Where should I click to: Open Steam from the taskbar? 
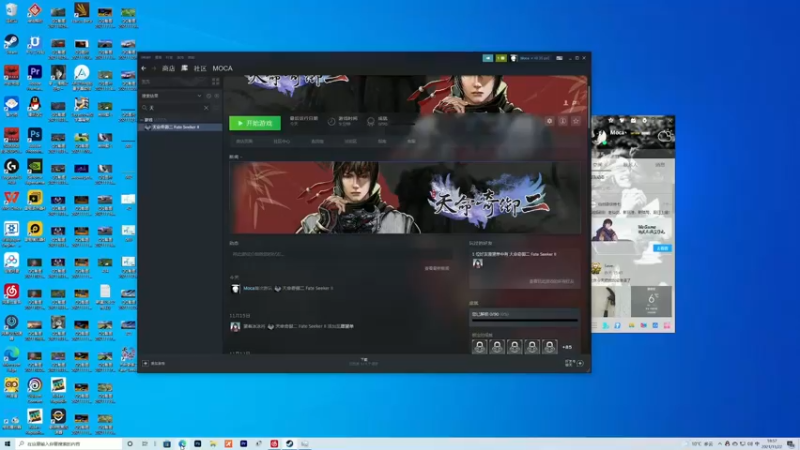[289, 444]
